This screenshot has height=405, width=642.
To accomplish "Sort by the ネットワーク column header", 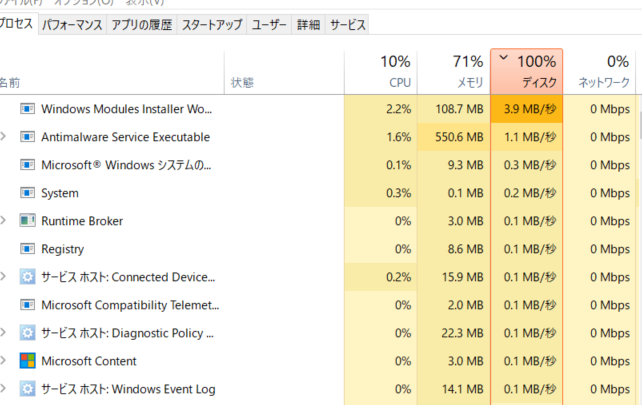I will [599, 72].
